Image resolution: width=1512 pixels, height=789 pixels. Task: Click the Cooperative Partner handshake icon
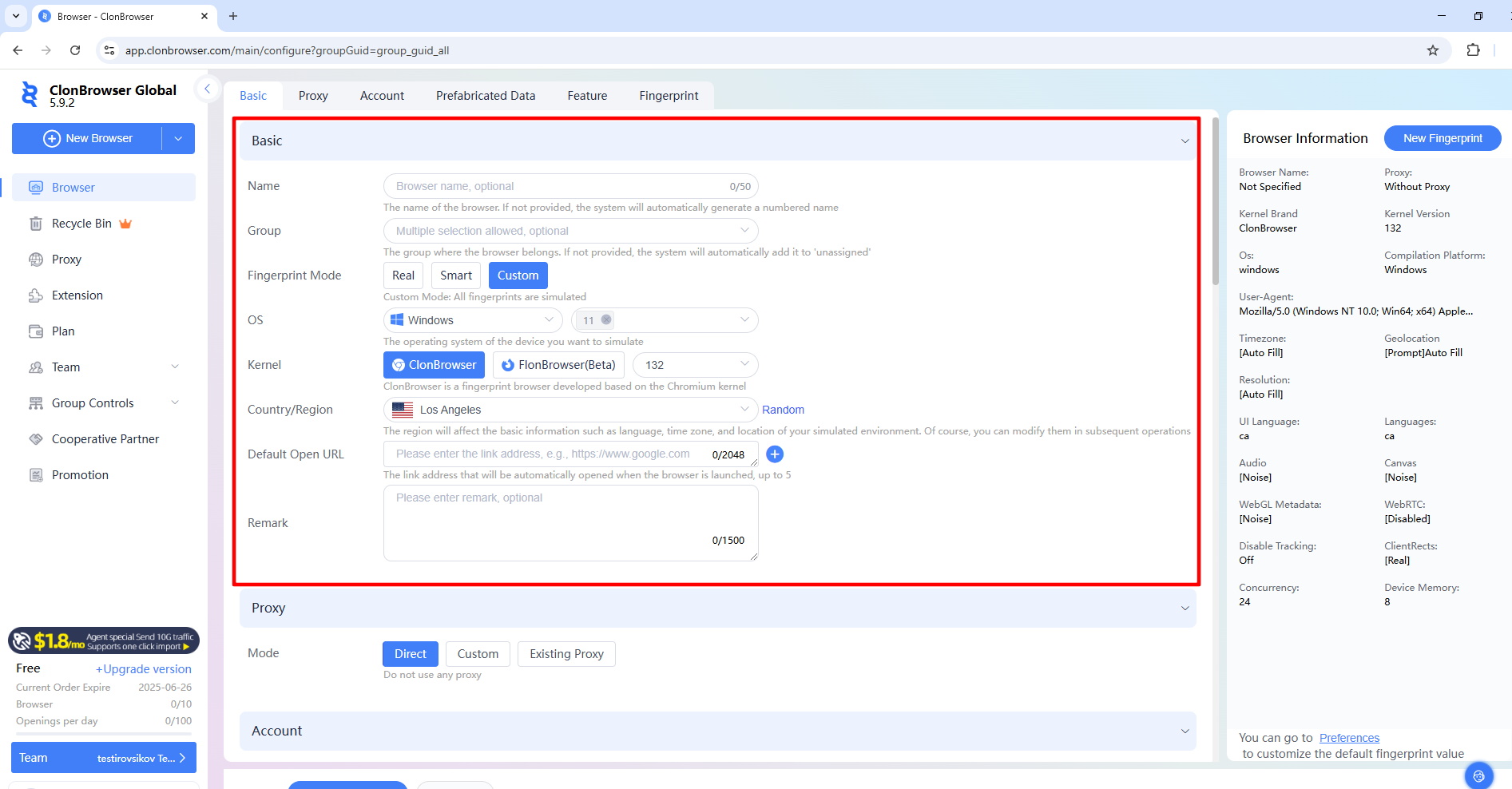(x=36, y=439)
